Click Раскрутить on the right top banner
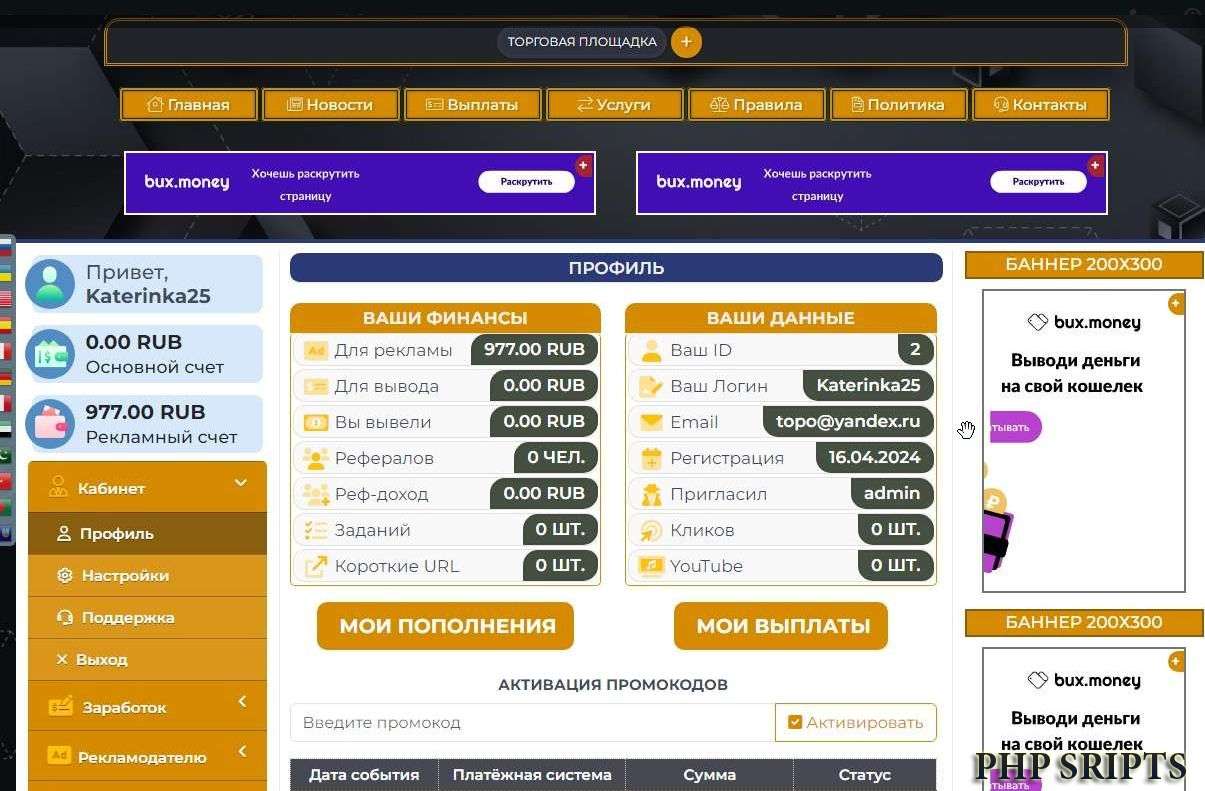This screenshot has width=1205, height=791. [1038, 182]
